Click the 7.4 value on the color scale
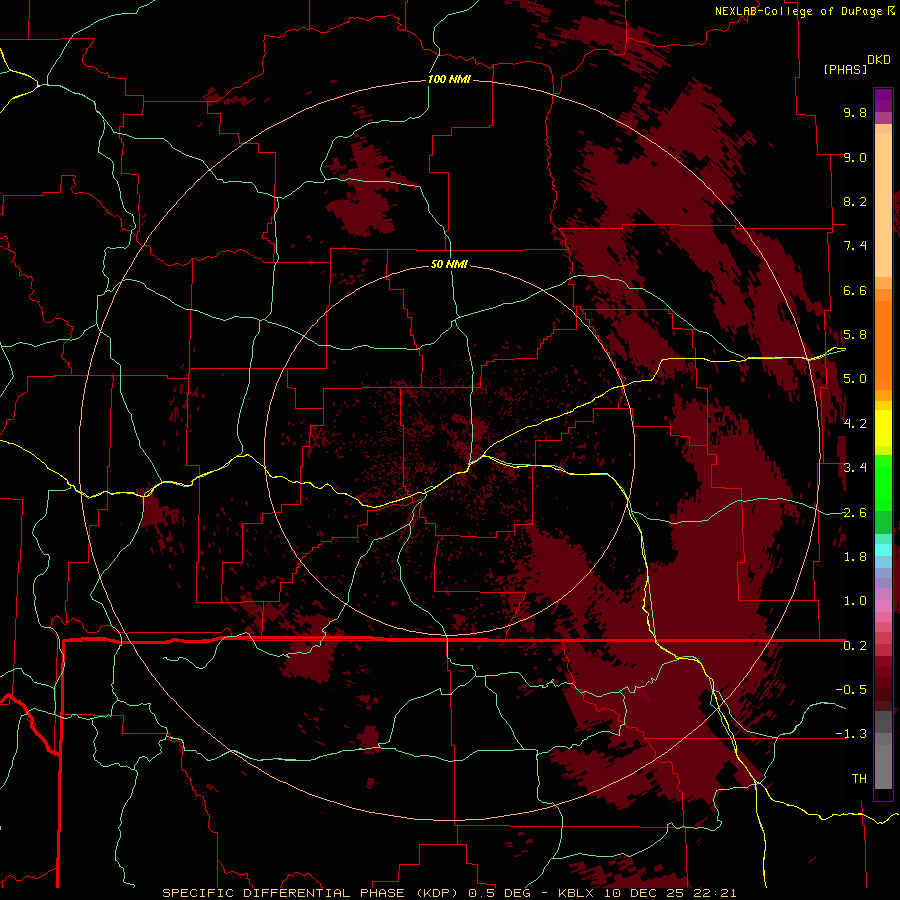The height and width of the screenshot is (900, 900). click(855, 246)
